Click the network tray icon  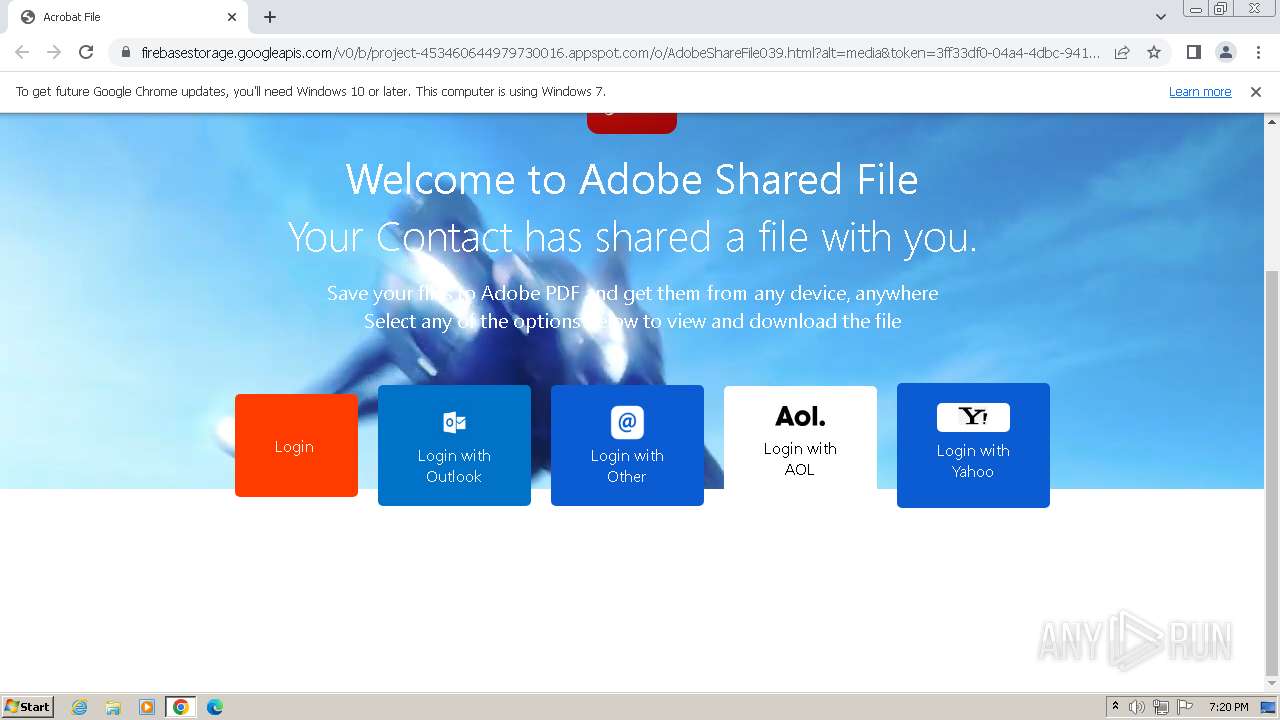coord(1161,707)
